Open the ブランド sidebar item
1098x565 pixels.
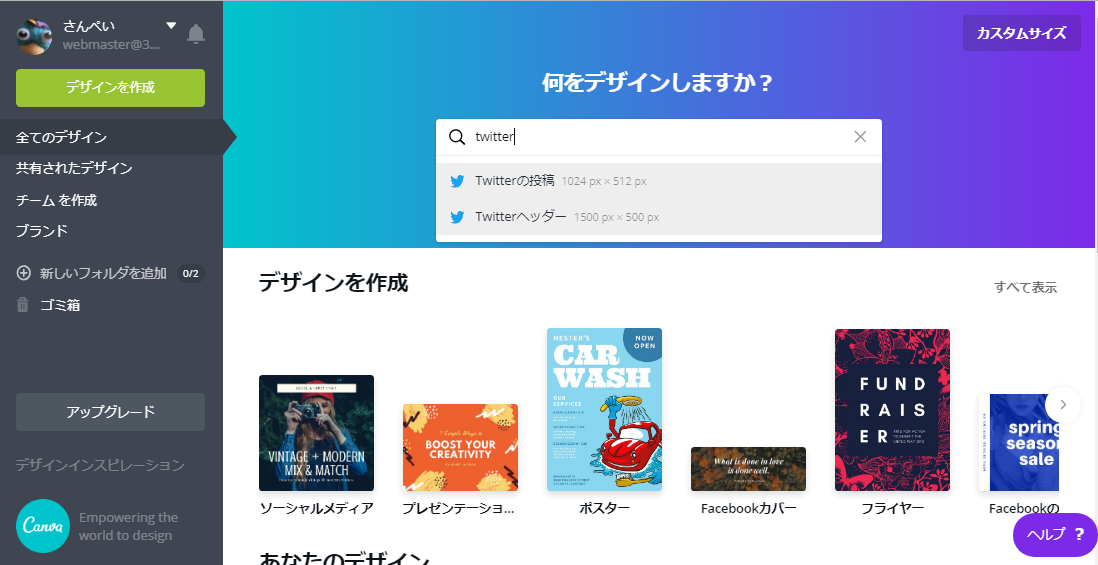[x=42, y=230]
